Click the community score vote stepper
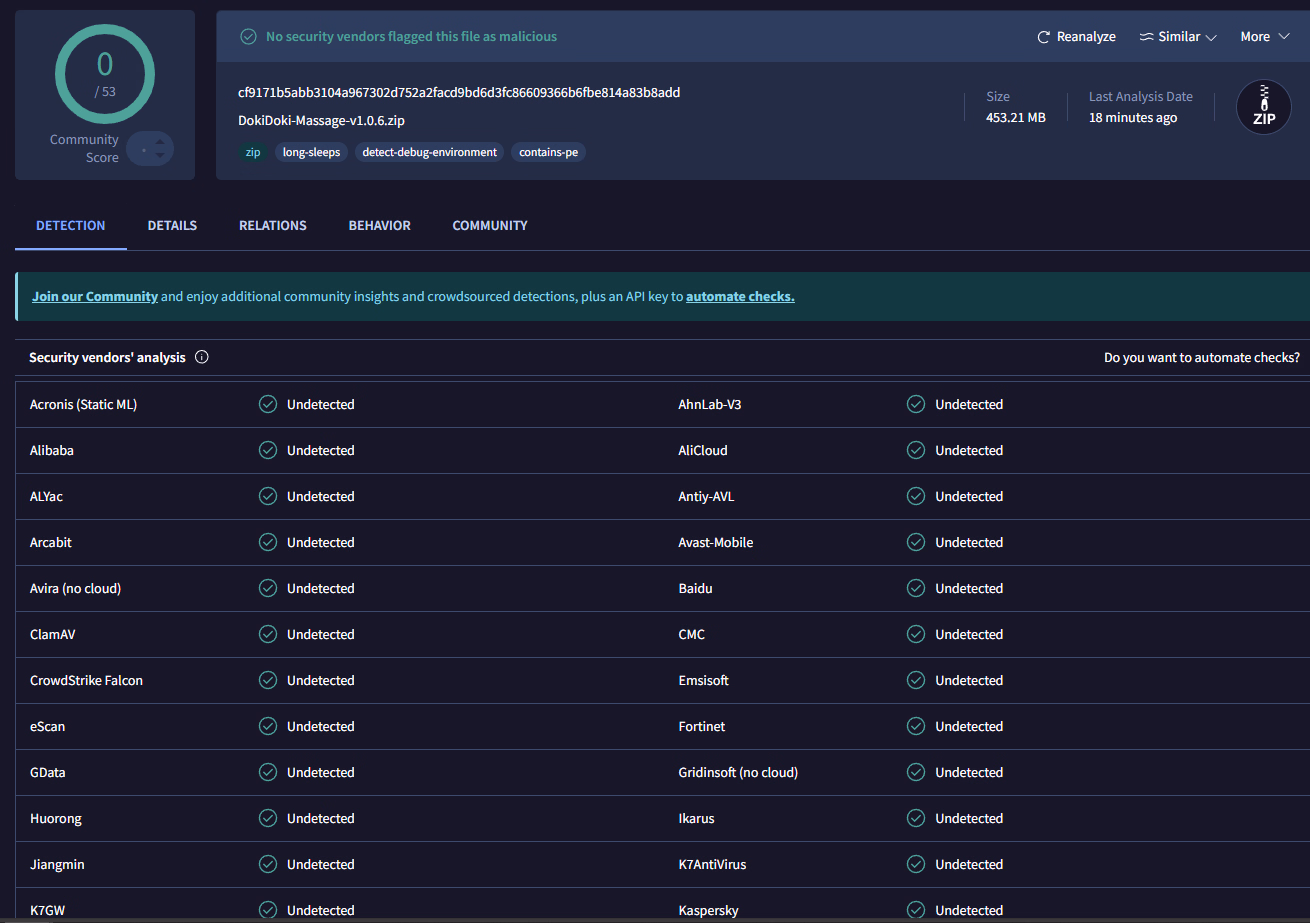 [x=150, y=149]
